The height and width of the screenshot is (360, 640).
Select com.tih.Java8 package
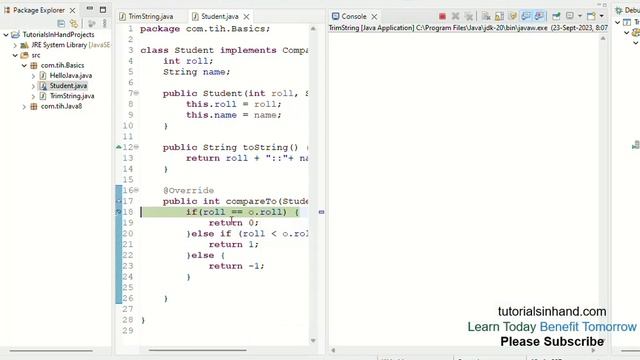click(x=61, y=106)
